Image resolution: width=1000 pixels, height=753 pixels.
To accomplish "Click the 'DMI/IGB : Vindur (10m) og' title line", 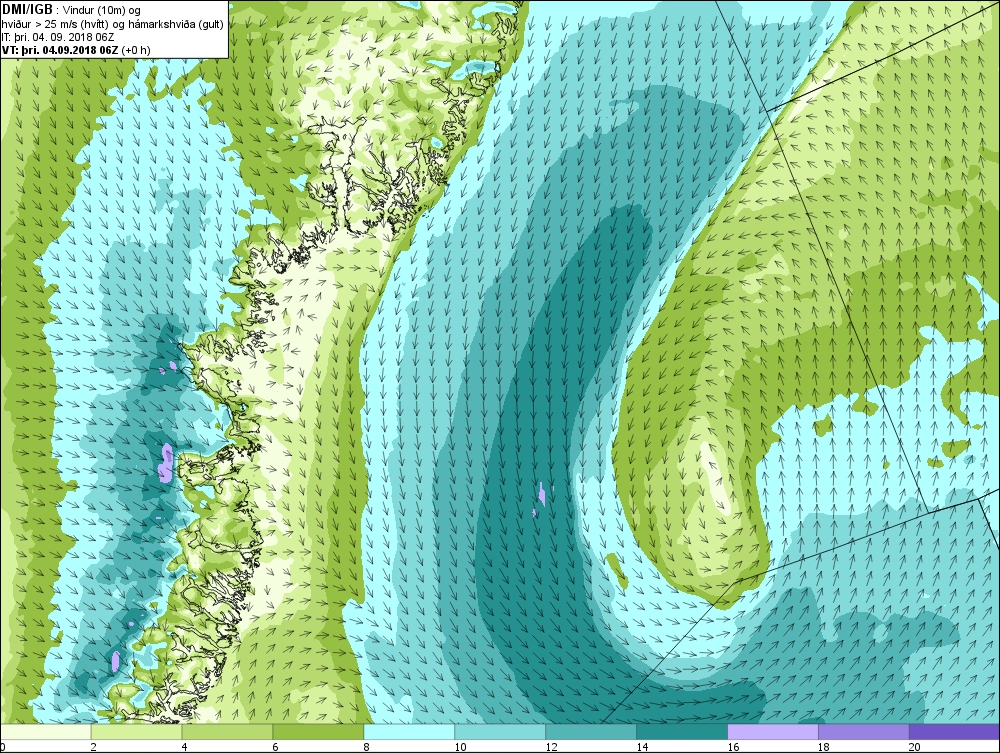I will coord(71,10).
